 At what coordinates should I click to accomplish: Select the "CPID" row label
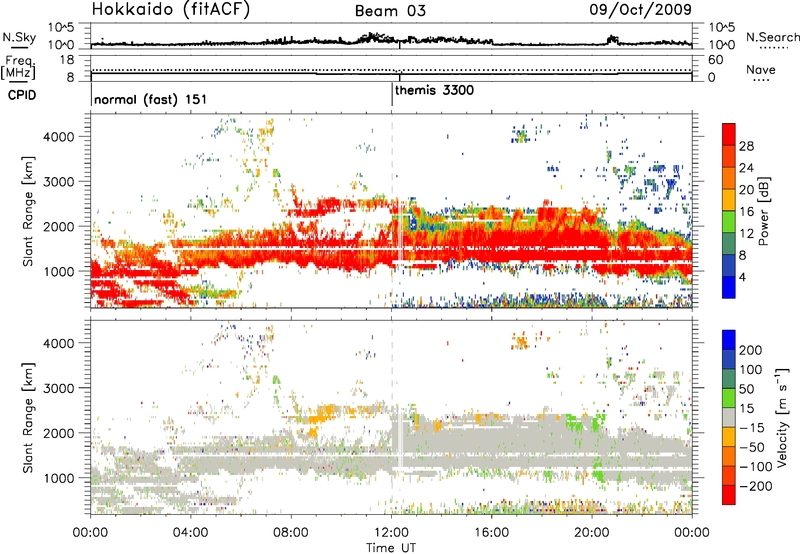(22, 95)
